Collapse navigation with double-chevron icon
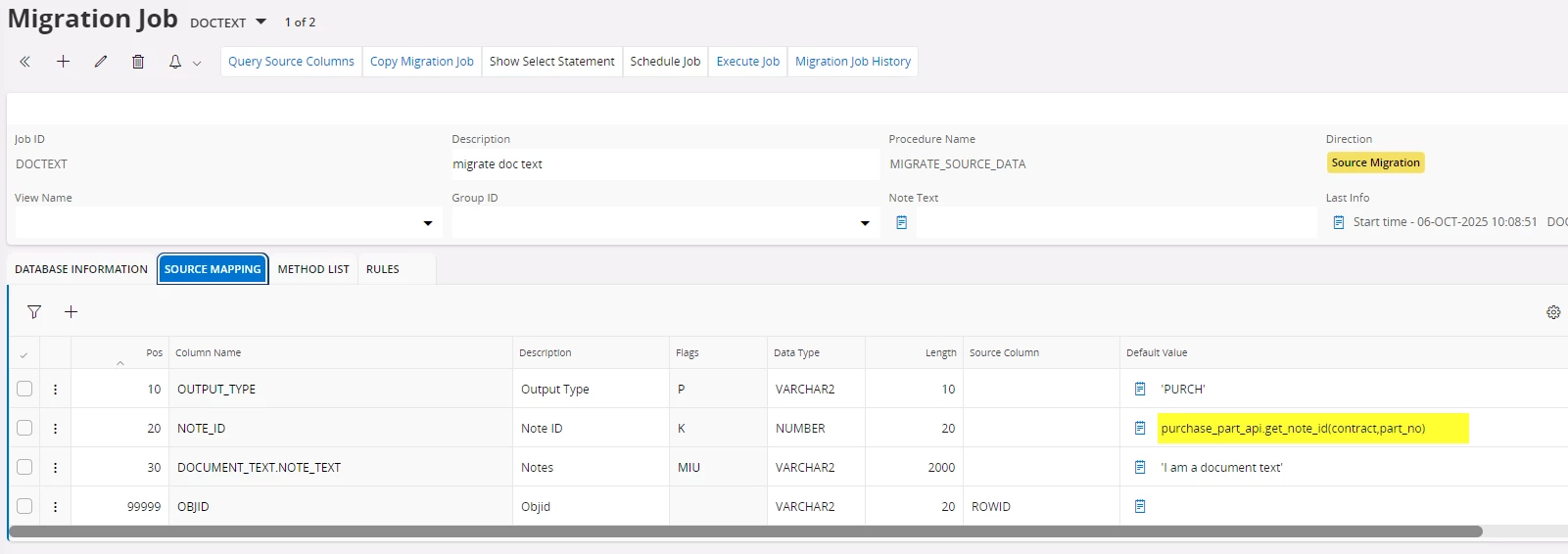Viewport: 1568px width, 554px height. [x=25, y=62]
